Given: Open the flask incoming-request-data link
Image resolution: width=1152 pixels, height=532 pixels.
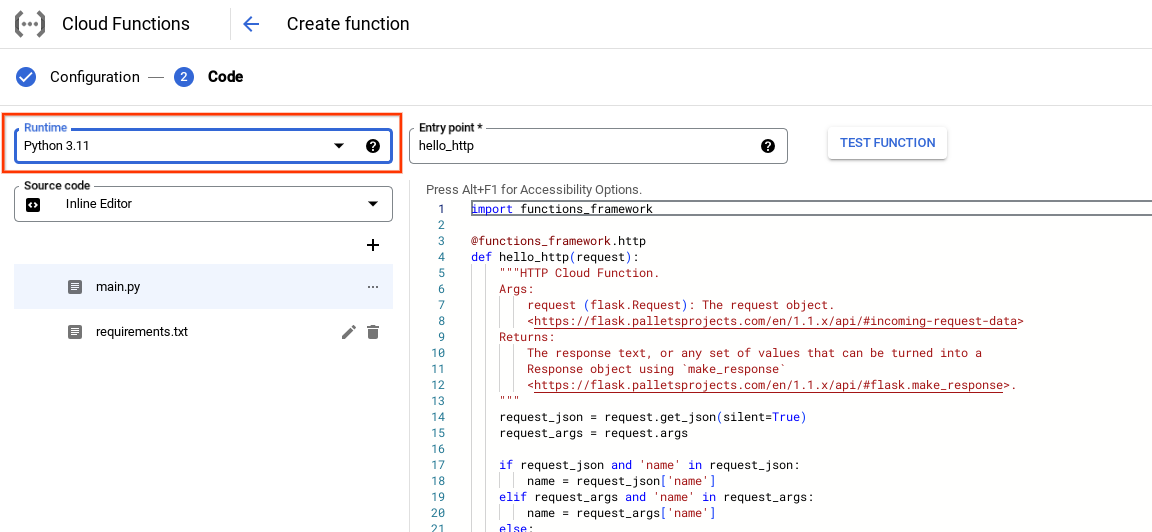Looking at the screenshot, I should tap(777, 321).
